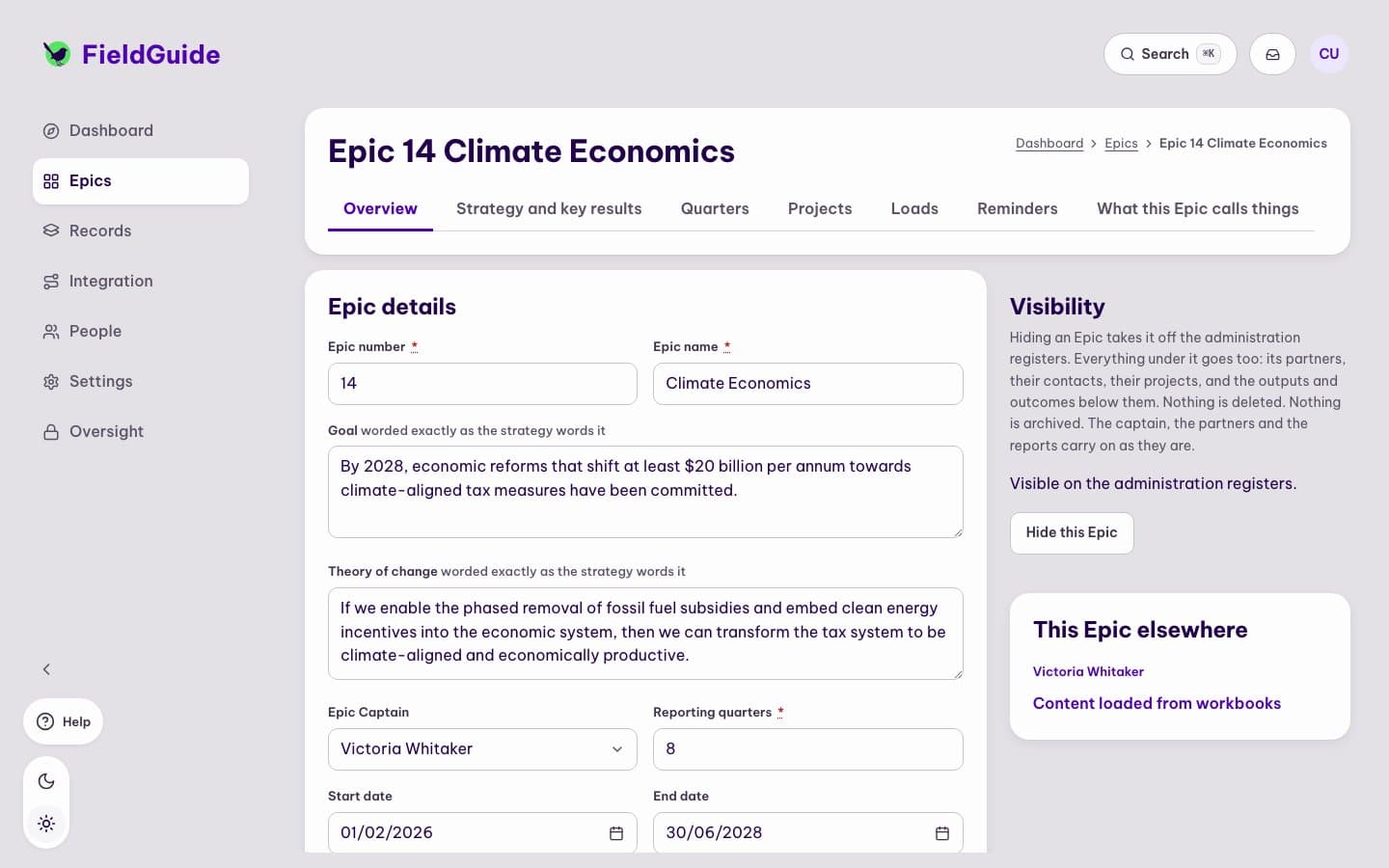Open the Dashboard sidebar icon
Screen dimensions: 1389x868
51,131
